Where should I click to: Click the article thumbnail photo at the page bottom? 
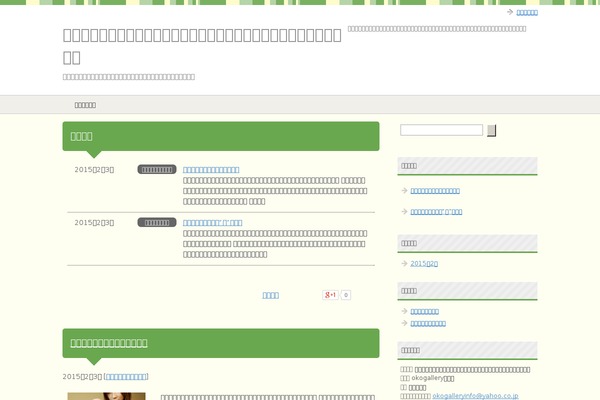(x=106, y=396)
